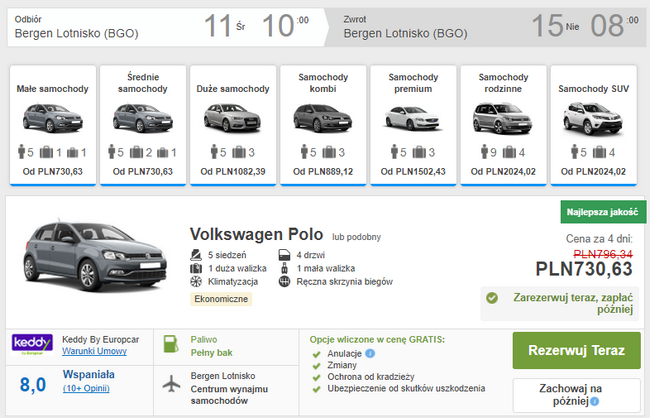Screen dimensions: 650x418
Task: Click the fuel pump icon beside Paliwo
Action: (171, 344)
